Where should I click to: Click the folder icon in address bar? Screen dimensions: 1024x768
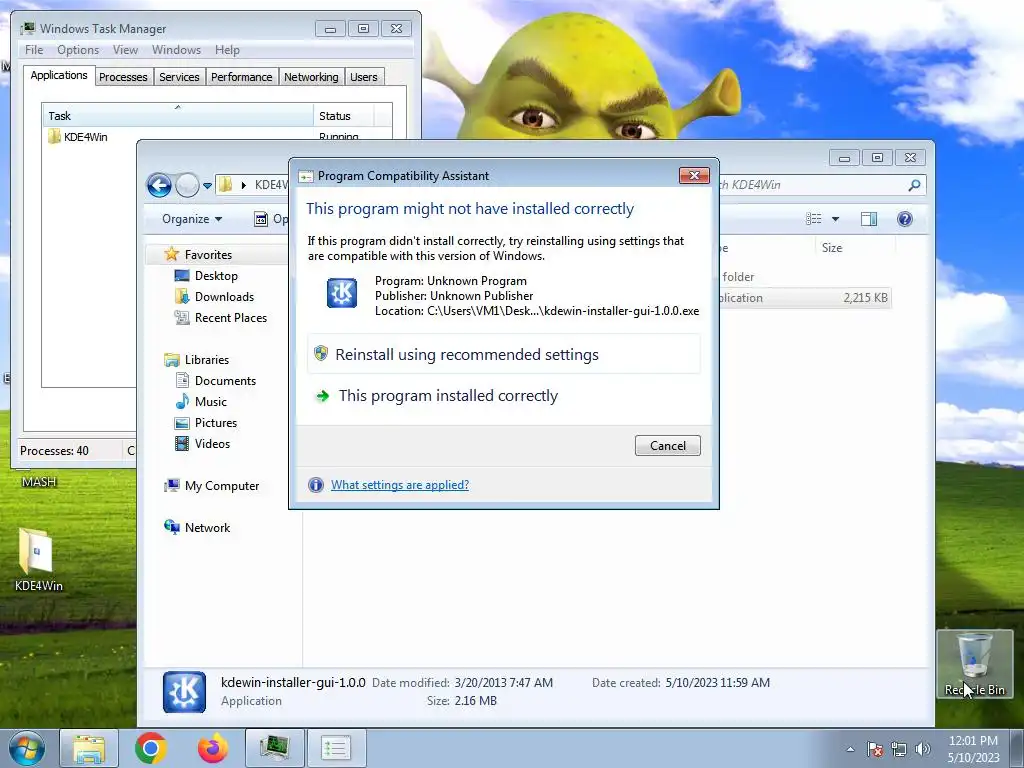(x=225, y=185)
